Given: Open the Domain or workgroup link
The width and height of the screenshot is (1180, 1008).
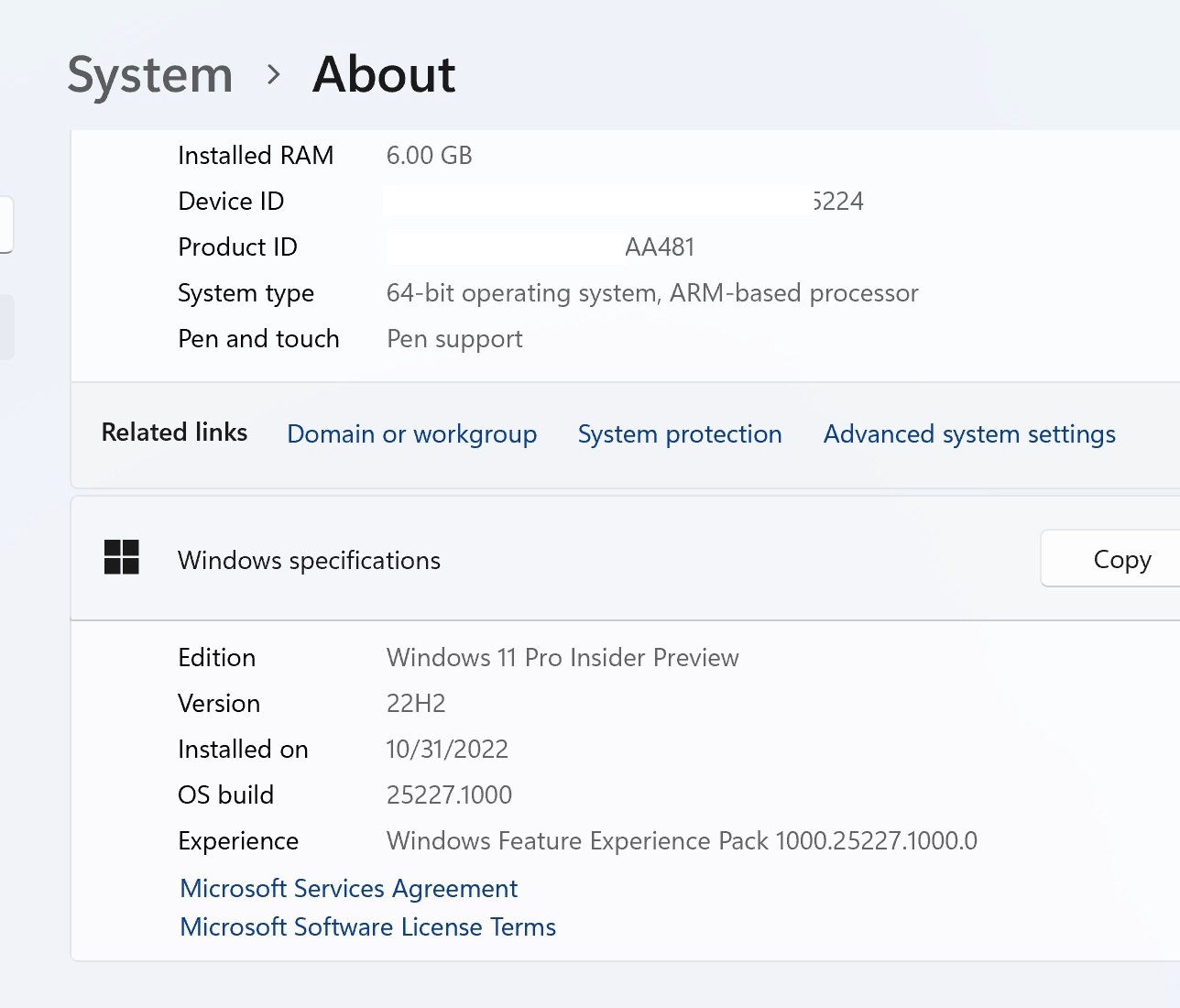Looking at the screenshot, I should (411, 433).
